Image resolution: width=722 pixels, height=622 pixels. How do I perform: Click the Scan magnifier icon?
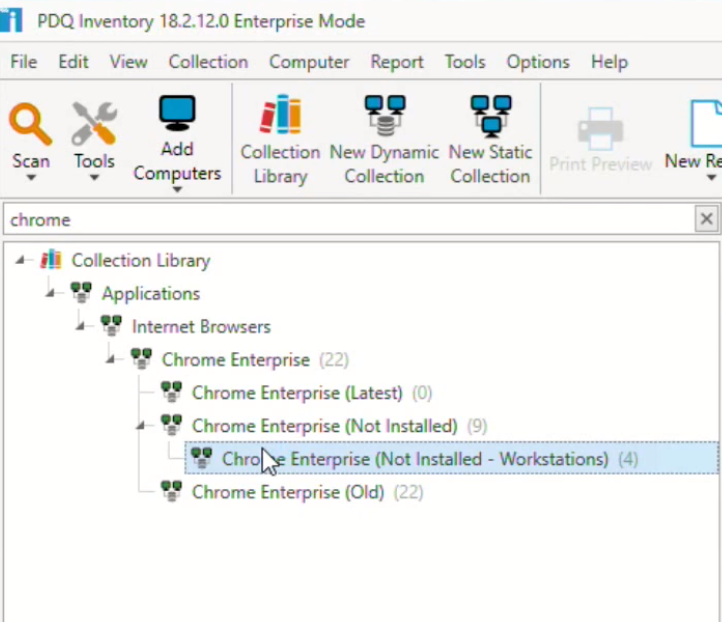coord(30,123)
